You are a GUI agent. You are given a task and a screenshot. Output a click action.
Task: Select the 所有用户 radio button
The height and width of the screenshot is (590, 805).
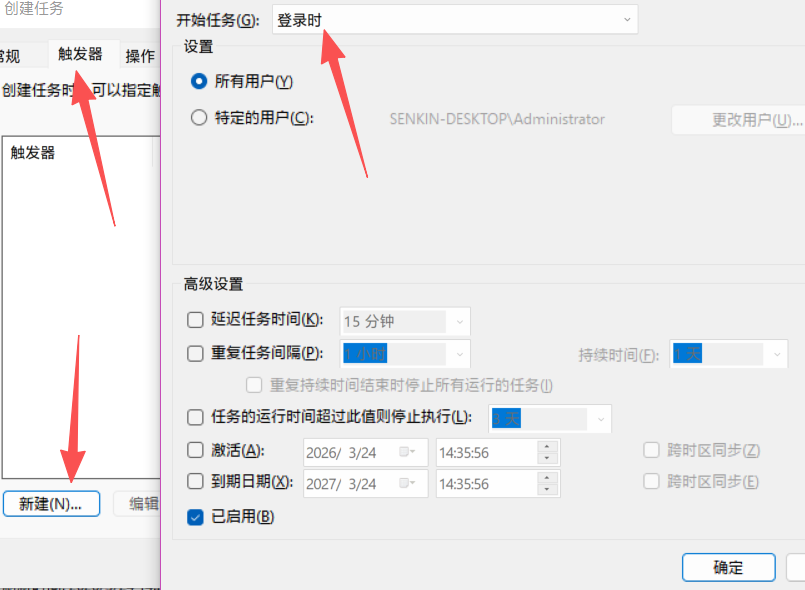pos(198,81)
